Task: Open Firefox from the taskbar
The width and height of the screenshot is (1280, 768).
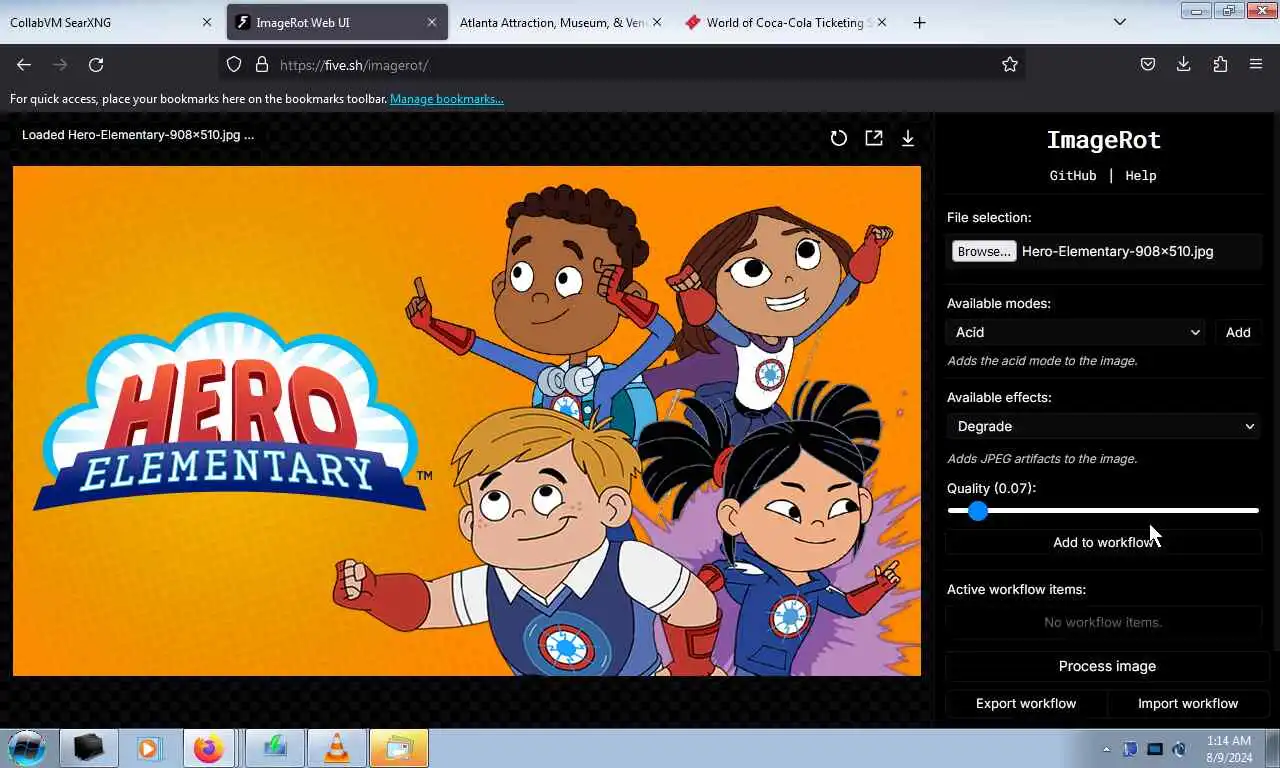Action: [x=209, y=748]
